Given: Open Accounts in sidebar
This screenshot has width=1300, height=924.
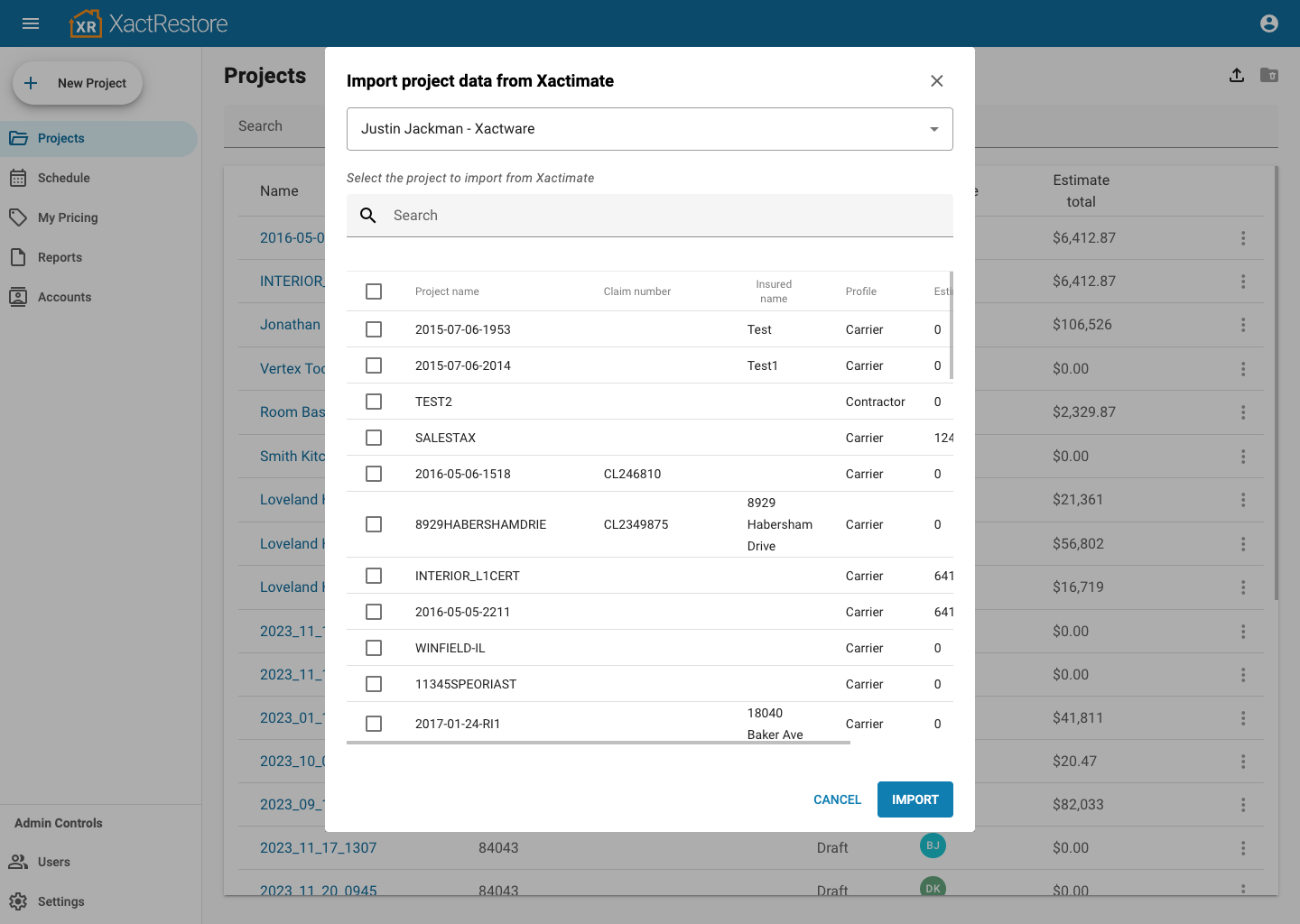Looking at the screenshot, I should point(98,297).
